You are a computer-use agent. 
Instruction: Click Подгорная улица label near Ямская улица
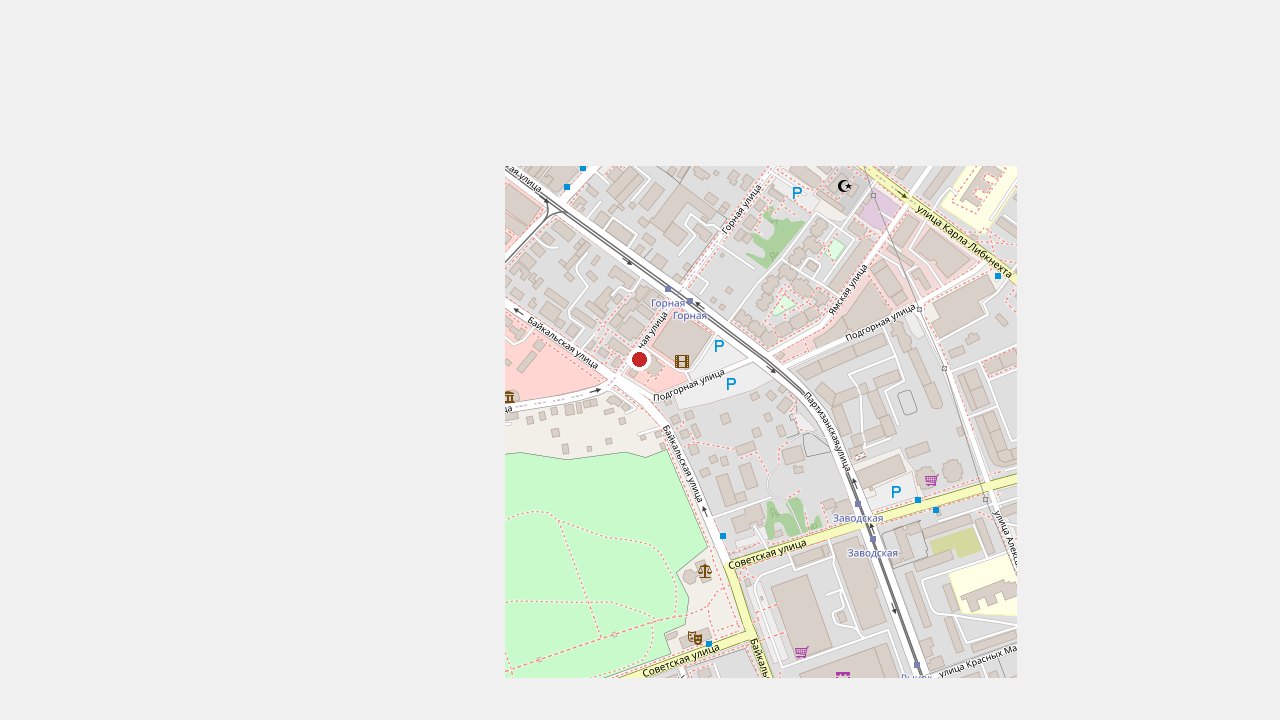coord(881,322)
